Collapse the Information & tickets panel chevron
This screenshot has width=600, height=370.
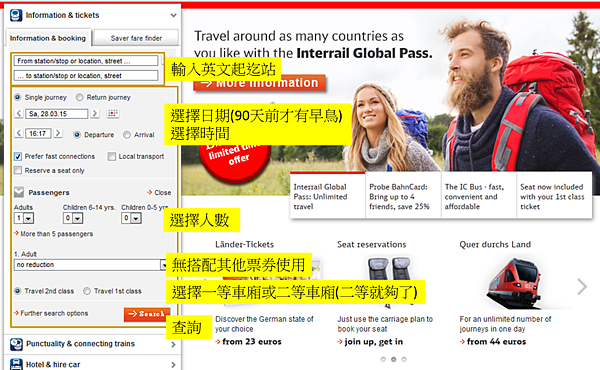point(173,15)
